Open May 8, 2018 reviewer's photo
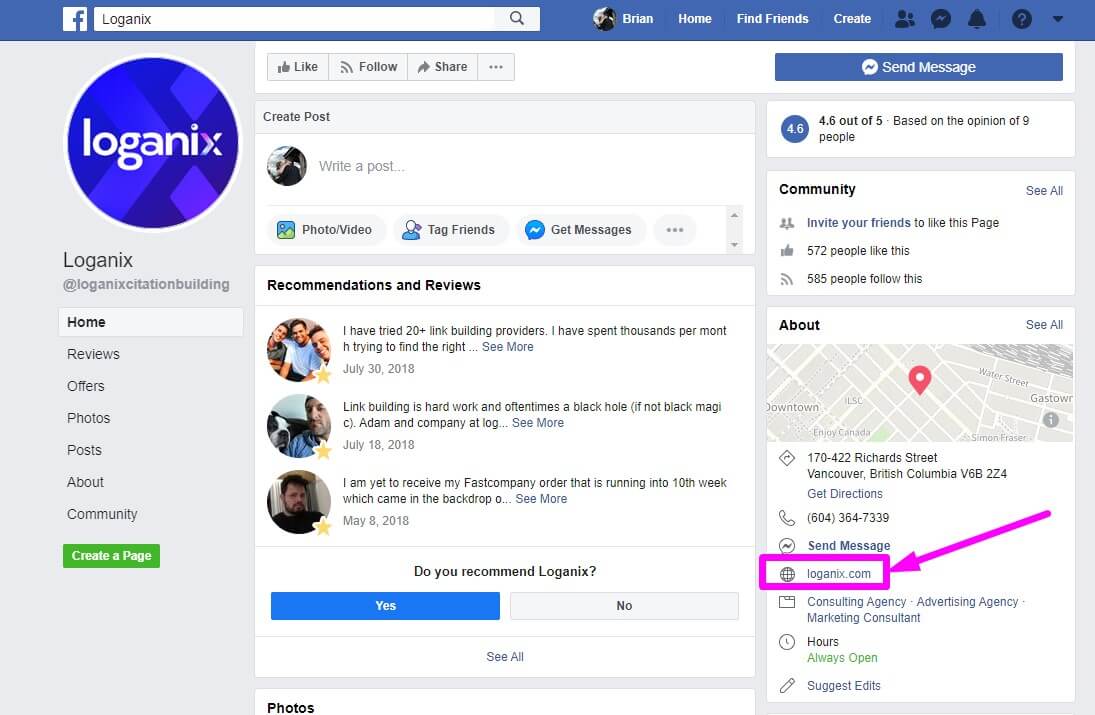 coord(299,502)
